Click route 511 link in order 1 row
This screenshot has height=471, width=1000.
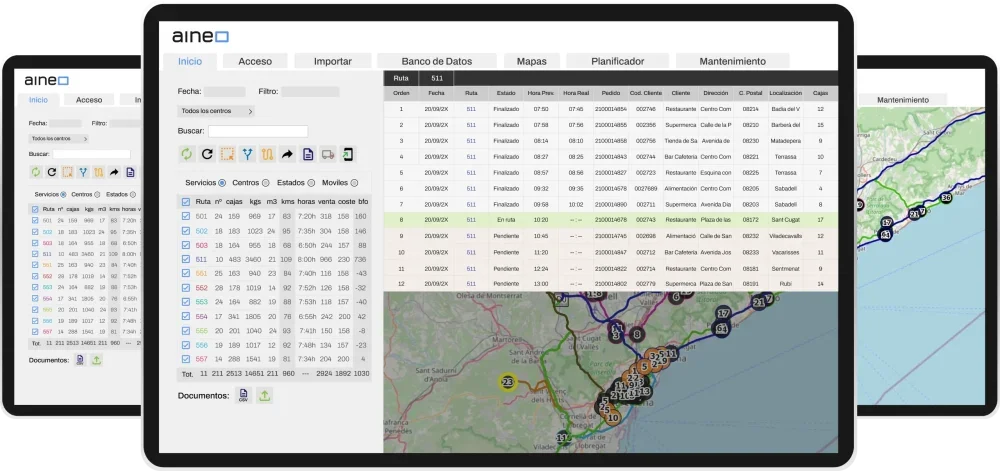[471, 109]
